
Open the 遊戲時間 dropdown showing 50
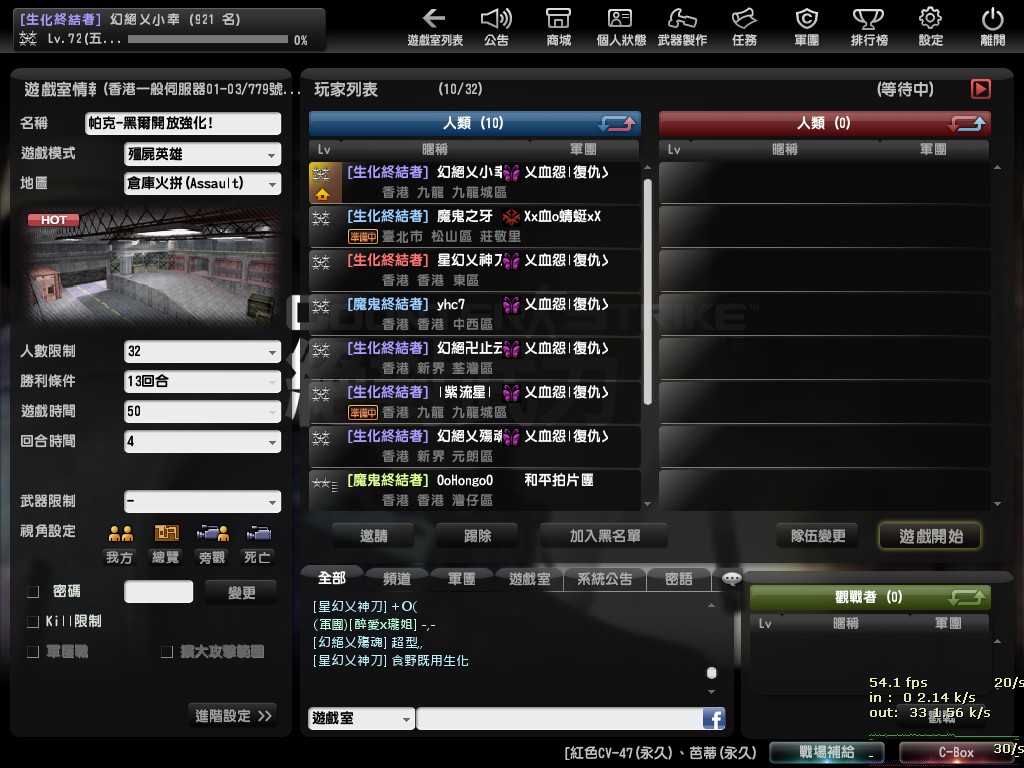[x=202, y=411]
